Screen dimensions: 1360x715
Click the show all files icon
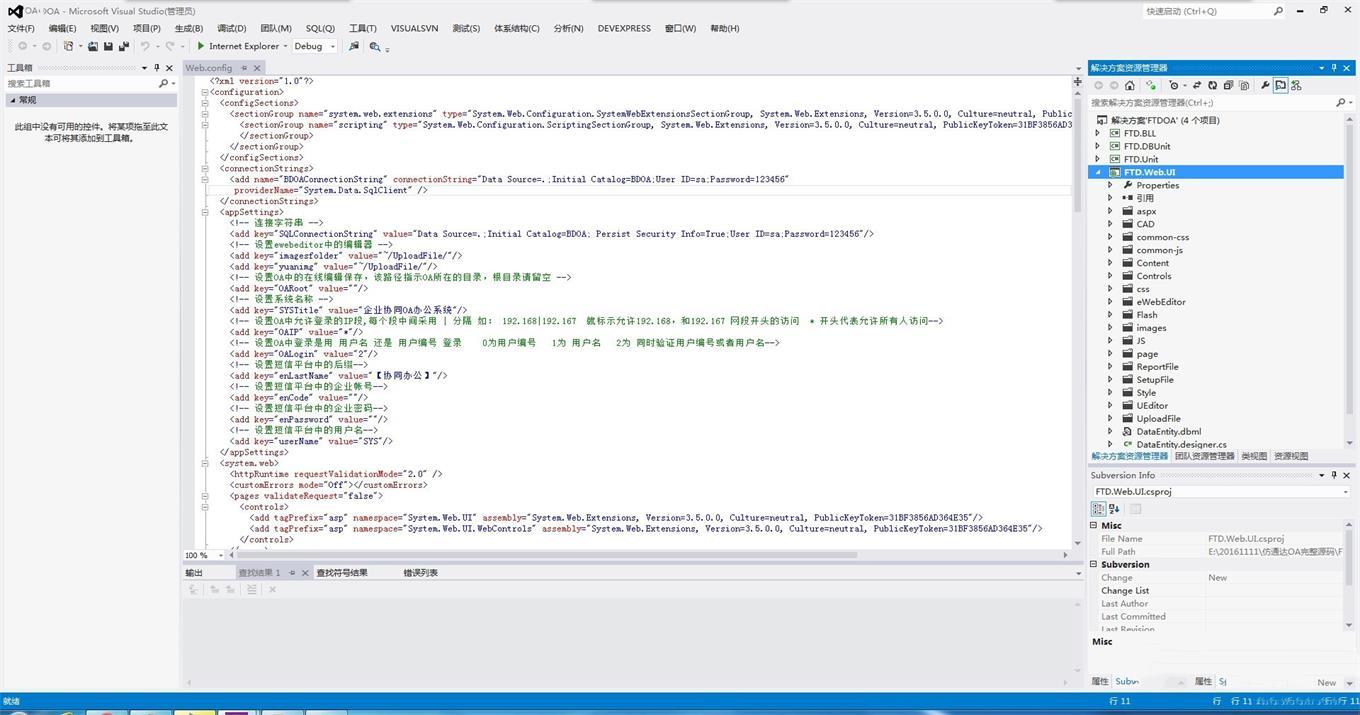(1244, 85)
